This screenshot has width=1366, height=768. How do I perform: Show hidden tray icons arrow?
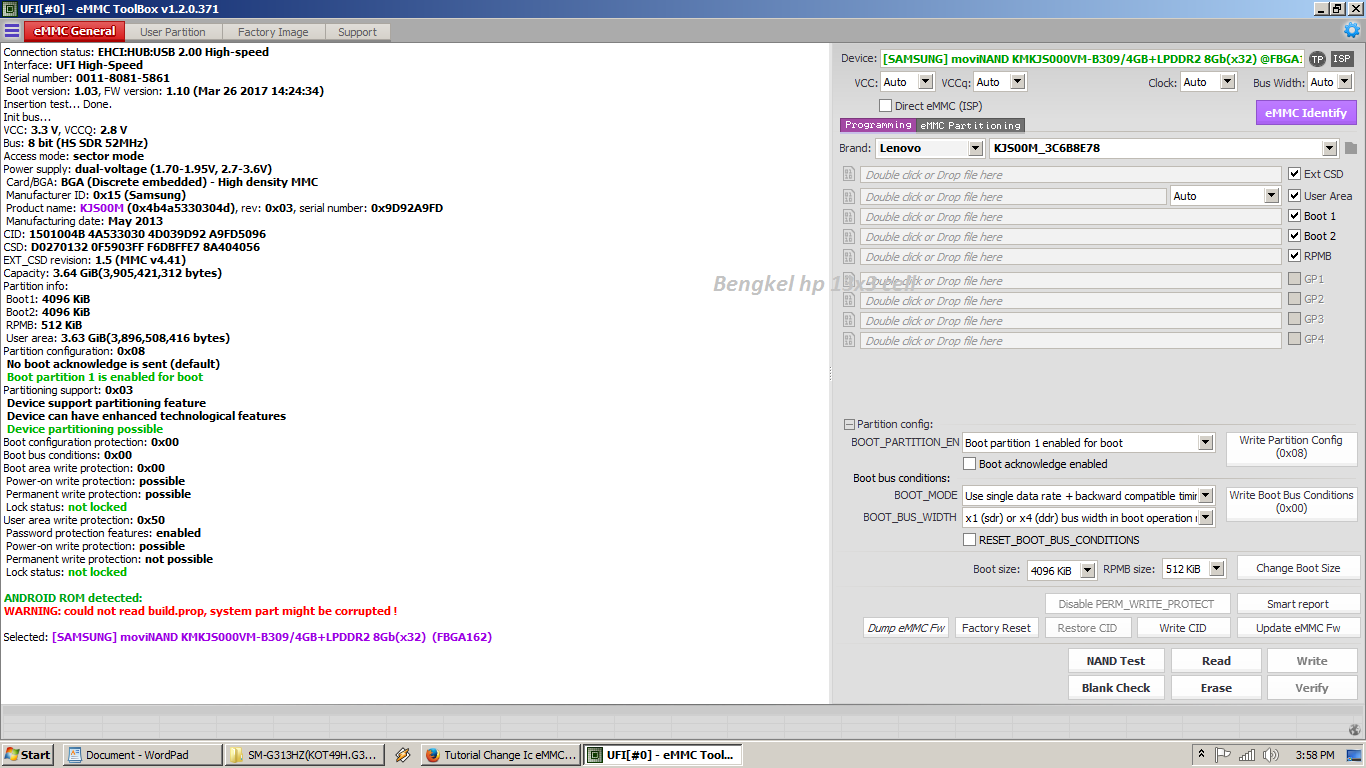(1200, 755)
